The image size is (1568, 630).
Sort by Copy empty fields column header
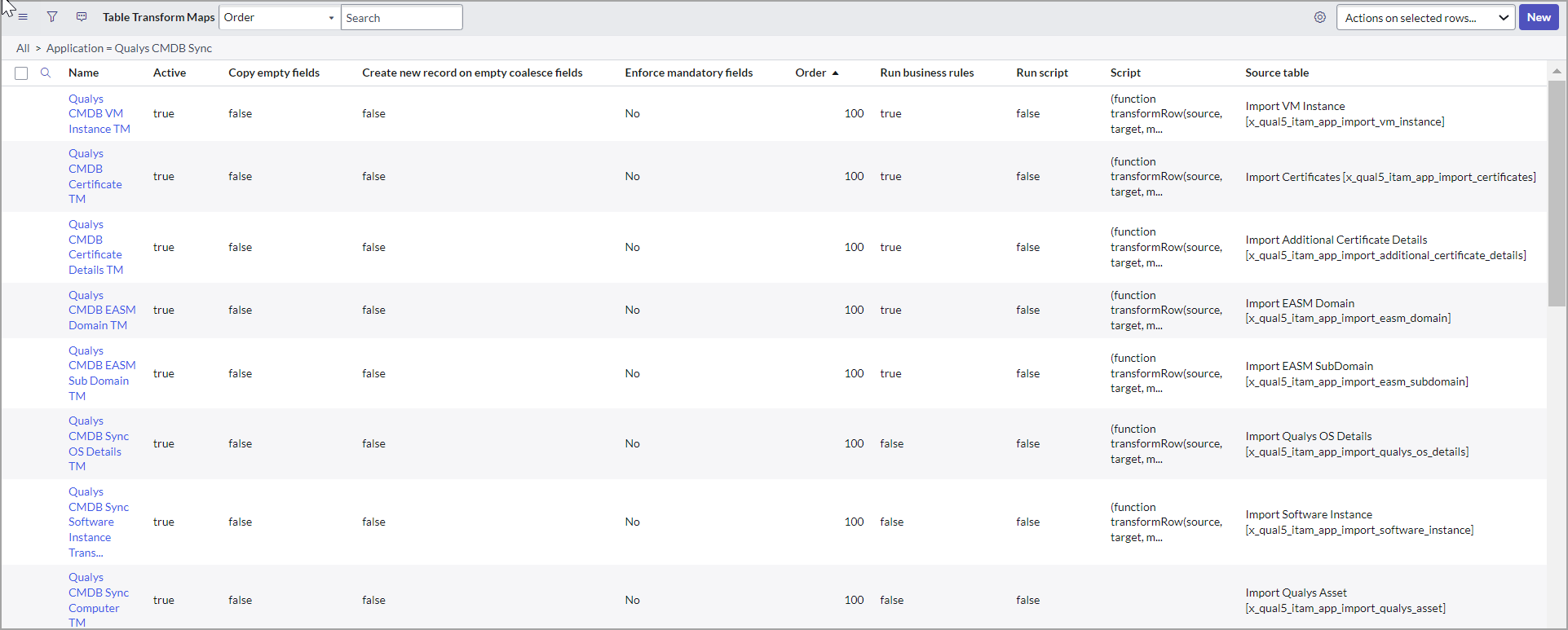pos(274,73)
